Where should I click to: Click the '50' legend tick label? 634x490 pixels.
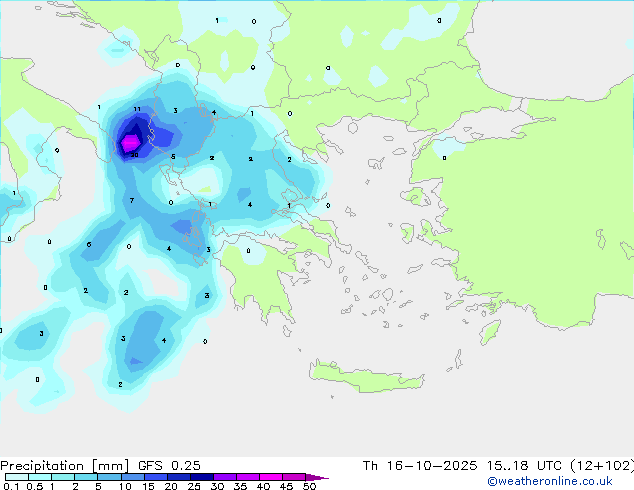click(309, 486)
